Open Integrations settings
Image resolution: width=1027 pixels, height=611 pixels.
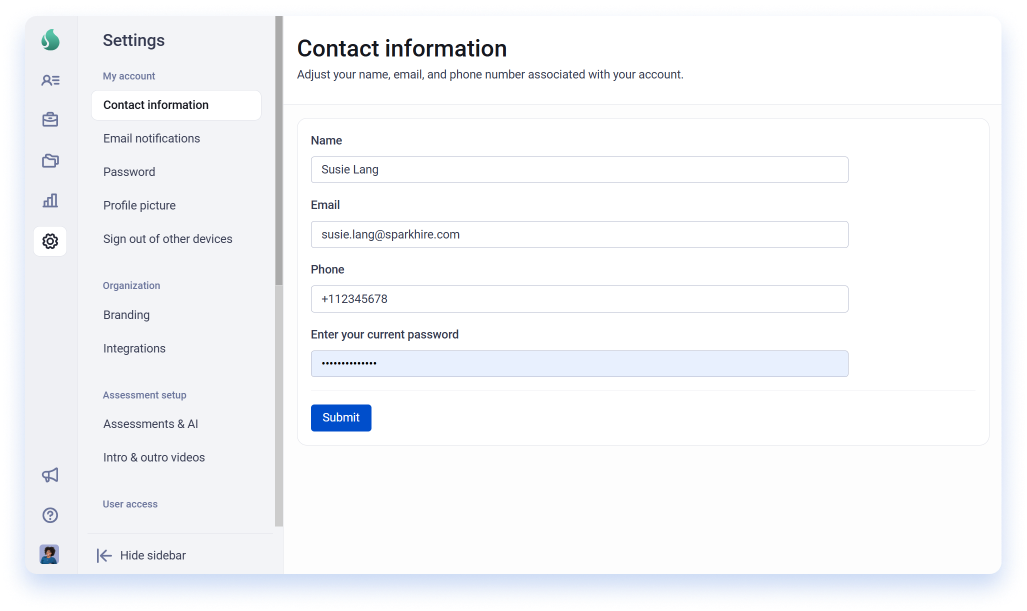[134, 348]
